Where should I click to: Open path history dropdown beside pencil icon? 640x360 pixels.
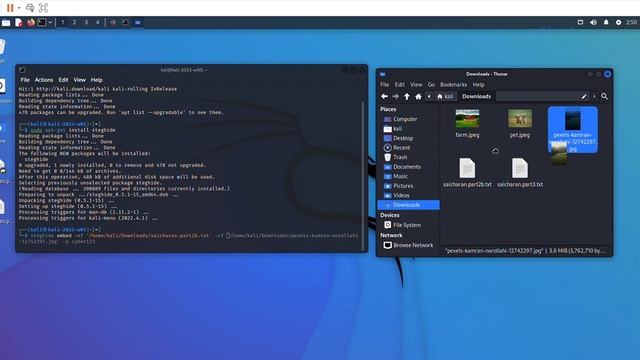point(594,96)
